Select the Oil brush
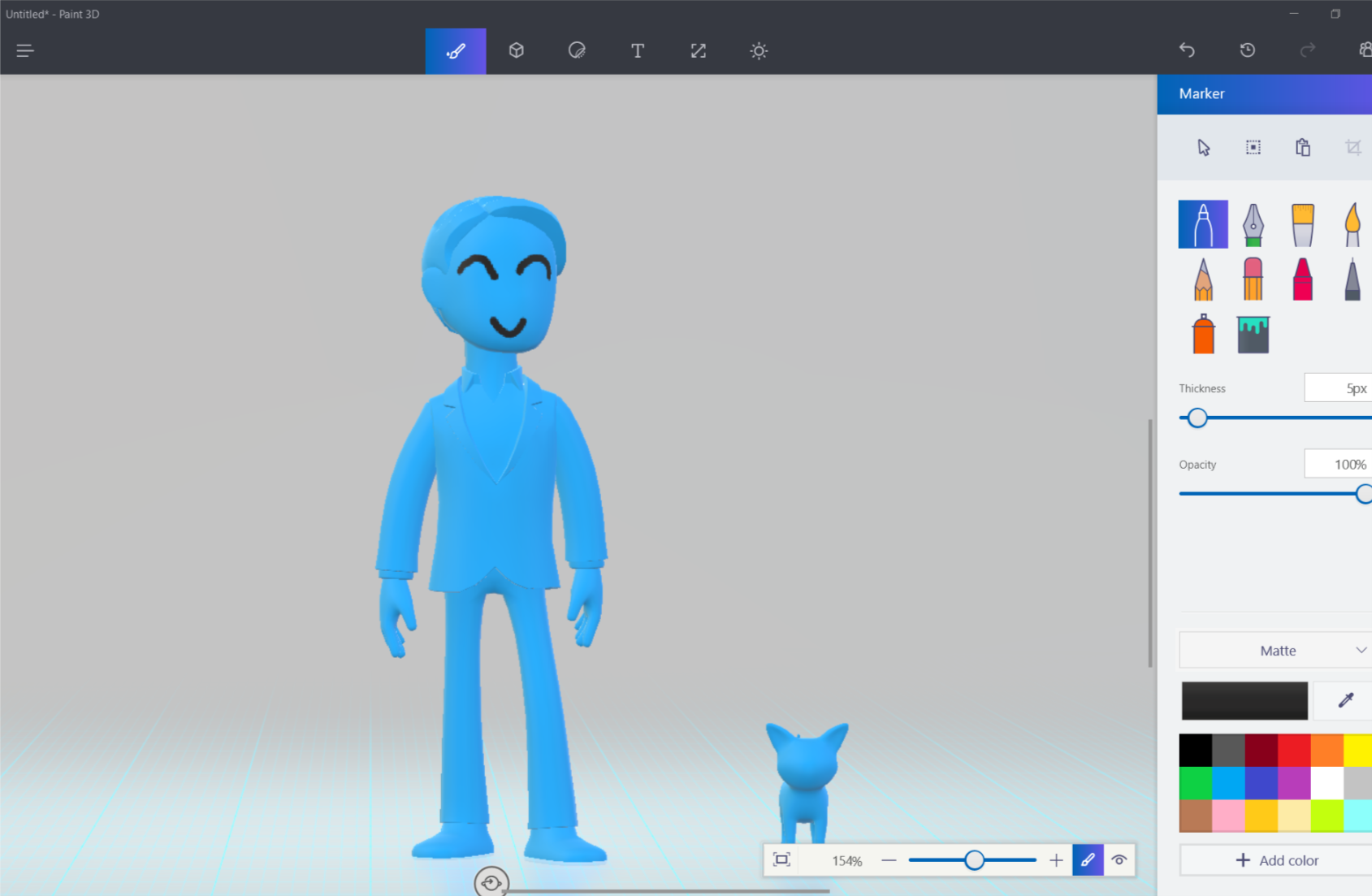This screenshot has height=896, width=1372. 1303,224
